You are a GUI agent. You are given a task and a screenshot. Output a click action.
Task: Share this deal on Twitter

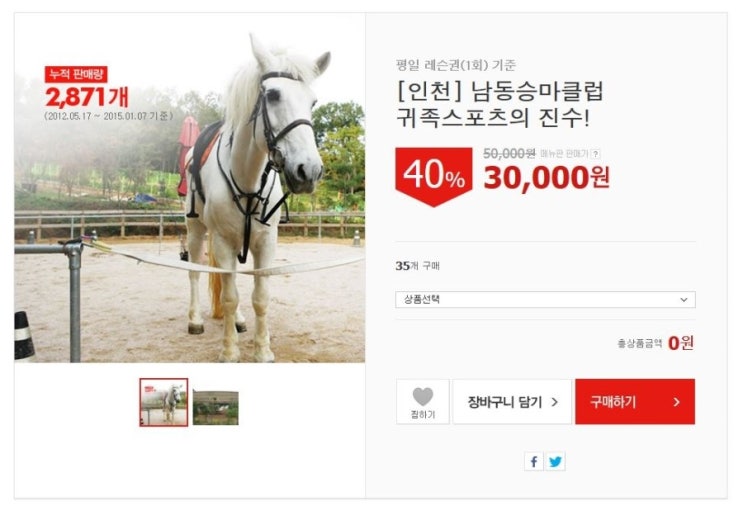pos(555,461)
